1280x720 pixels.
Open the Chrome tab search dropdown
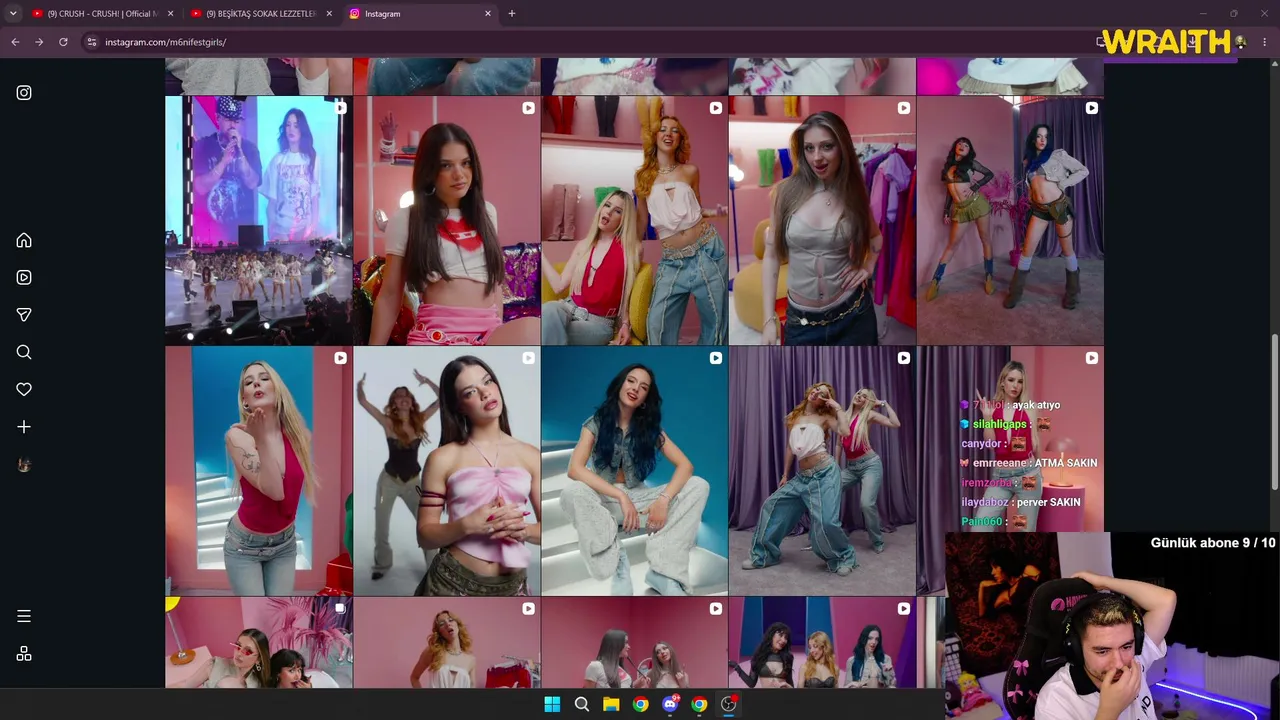pyautogui.click(x=13, y=14)
